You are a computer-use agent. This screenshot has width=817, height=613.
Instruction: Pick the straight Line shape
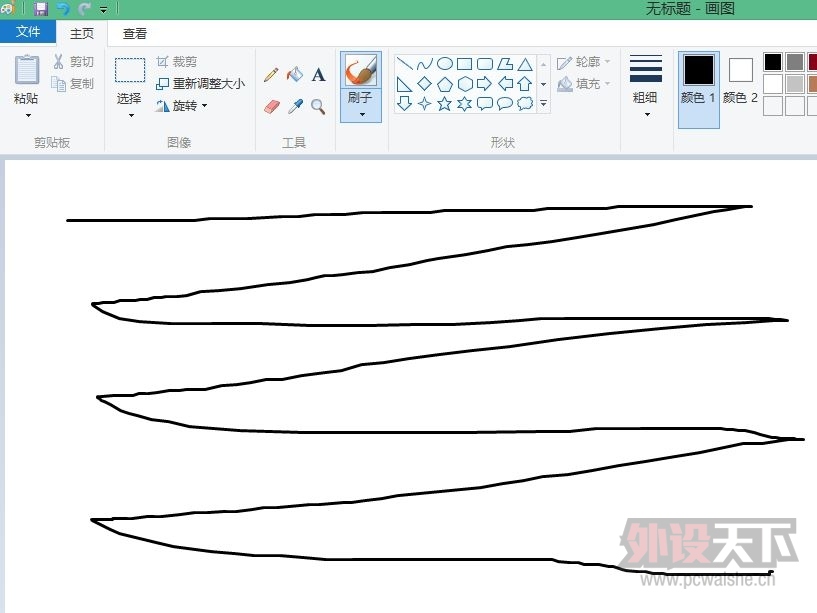click(x=405, y=64)
